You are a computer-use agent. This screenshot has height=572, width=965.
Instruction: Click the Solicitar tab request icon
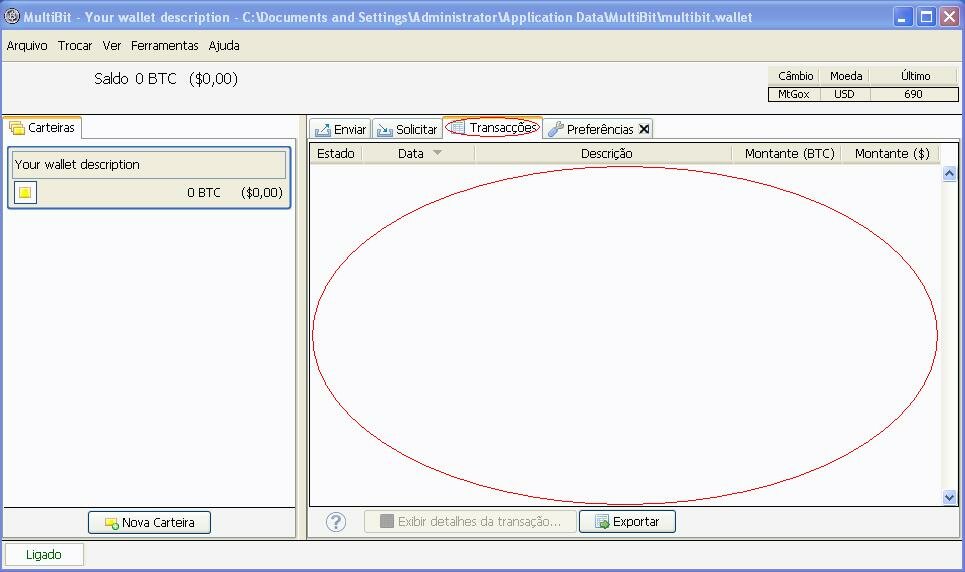[385, 130]
